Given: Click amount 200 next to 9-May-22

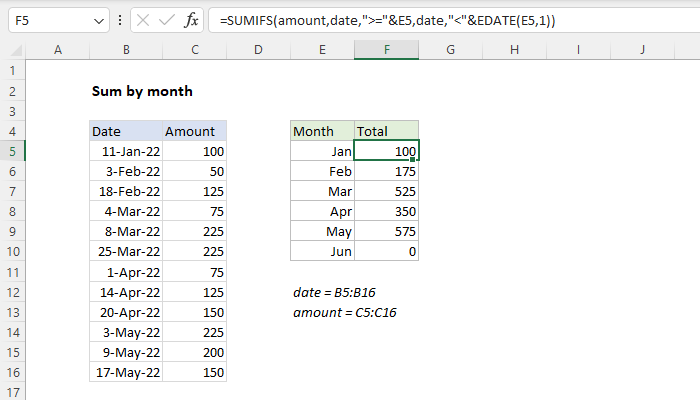Looking at the screenshot, I should [x=195, y=353].
